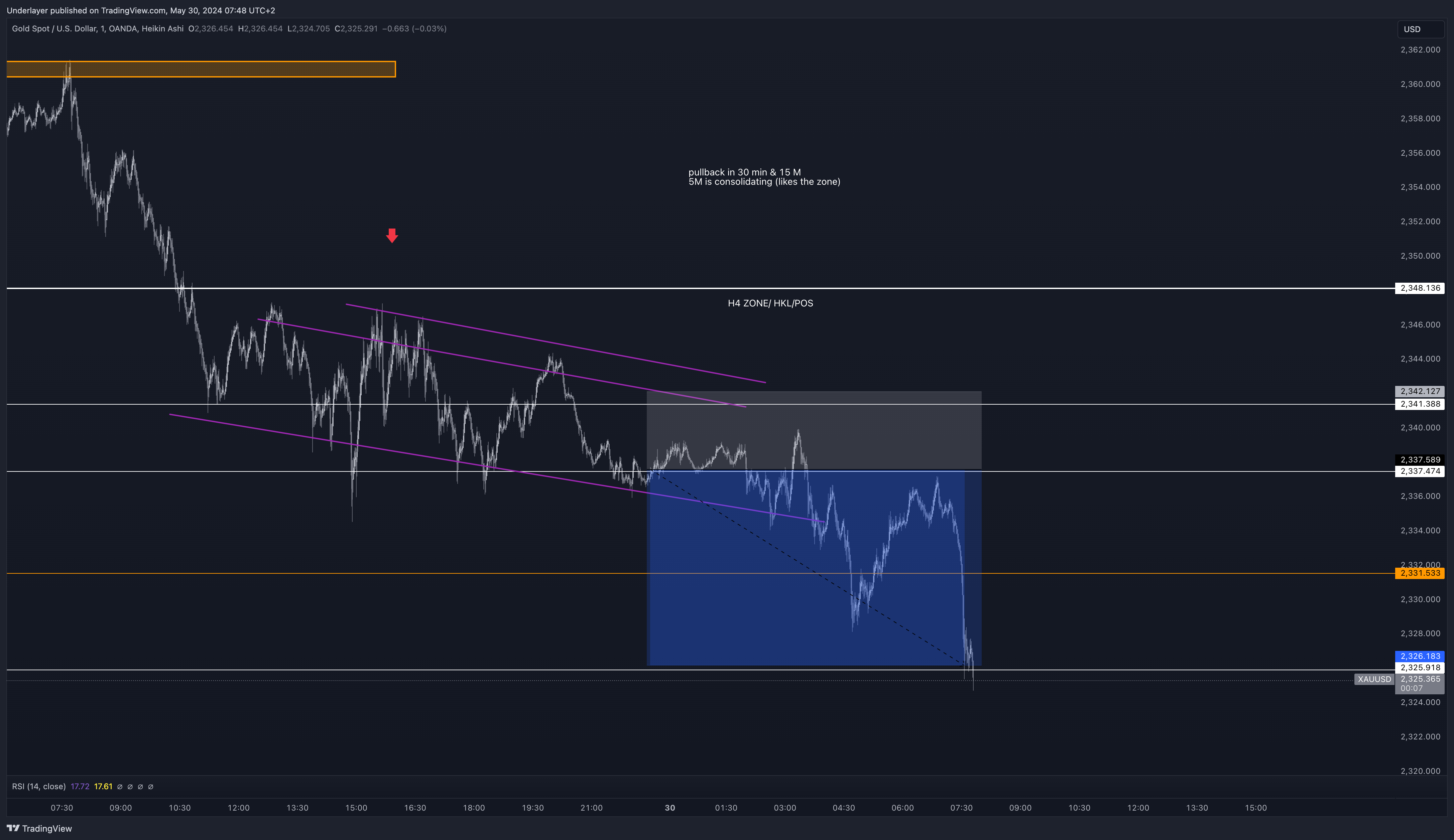This screenshot has height=840, width=1454.
Task: Click the 2,328.000 price axis label
Action: pyautogui.click(x=1420, y=634)
